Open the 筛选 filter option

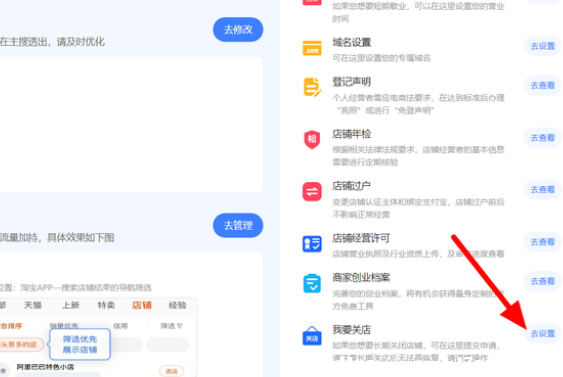[x=171, y=326]
